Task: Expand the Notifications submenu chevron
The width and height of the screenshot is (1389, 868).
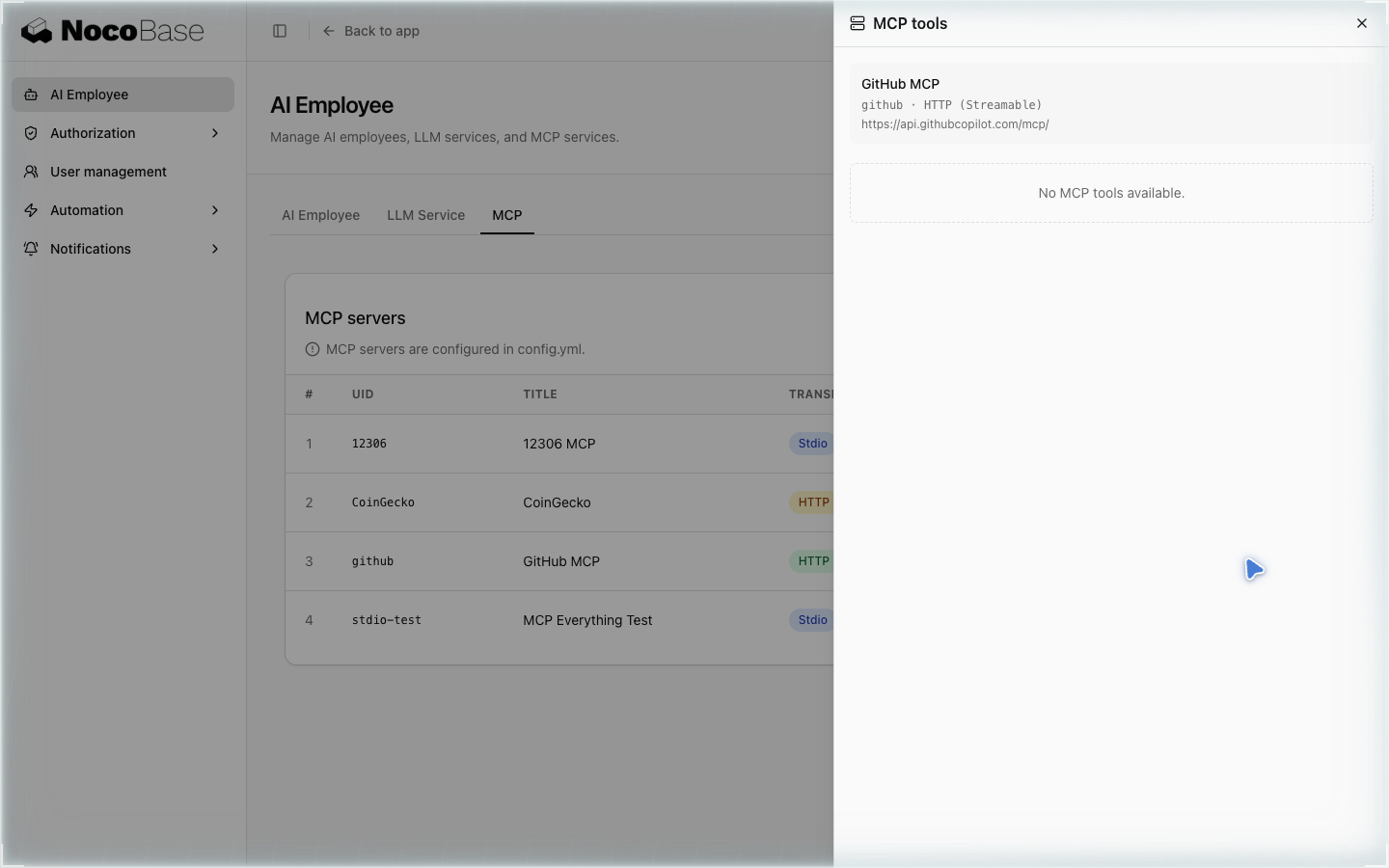Action: tap(215, 249)
